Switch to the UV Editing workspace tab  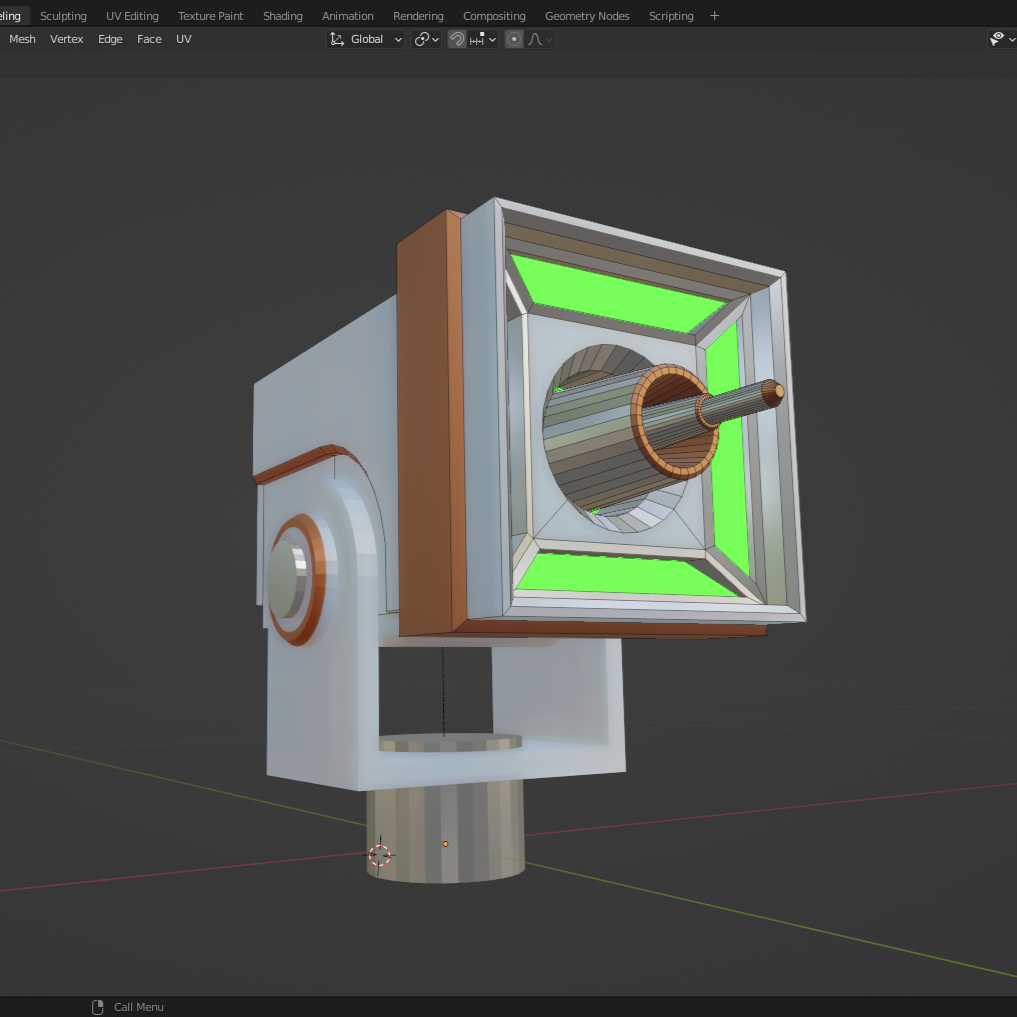132,15
